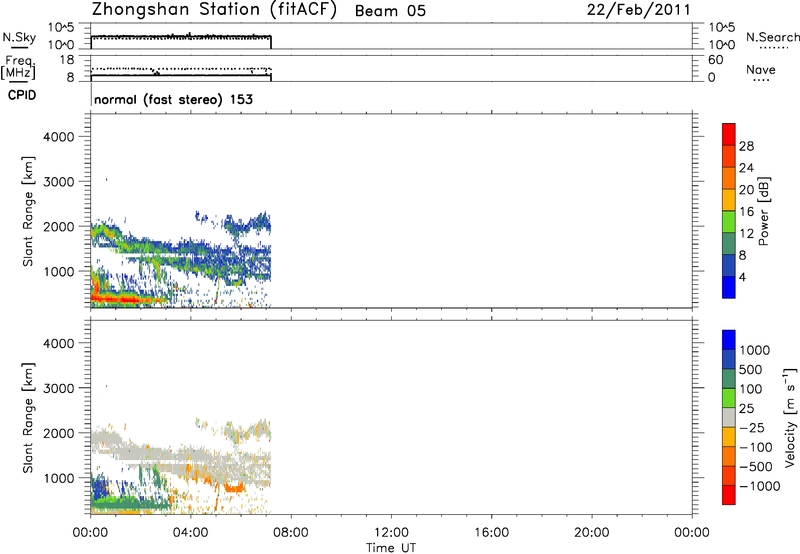Click '4000' on the power panel range axis
The width and height of the screenshot is (800, 554).
click(59, 137)
